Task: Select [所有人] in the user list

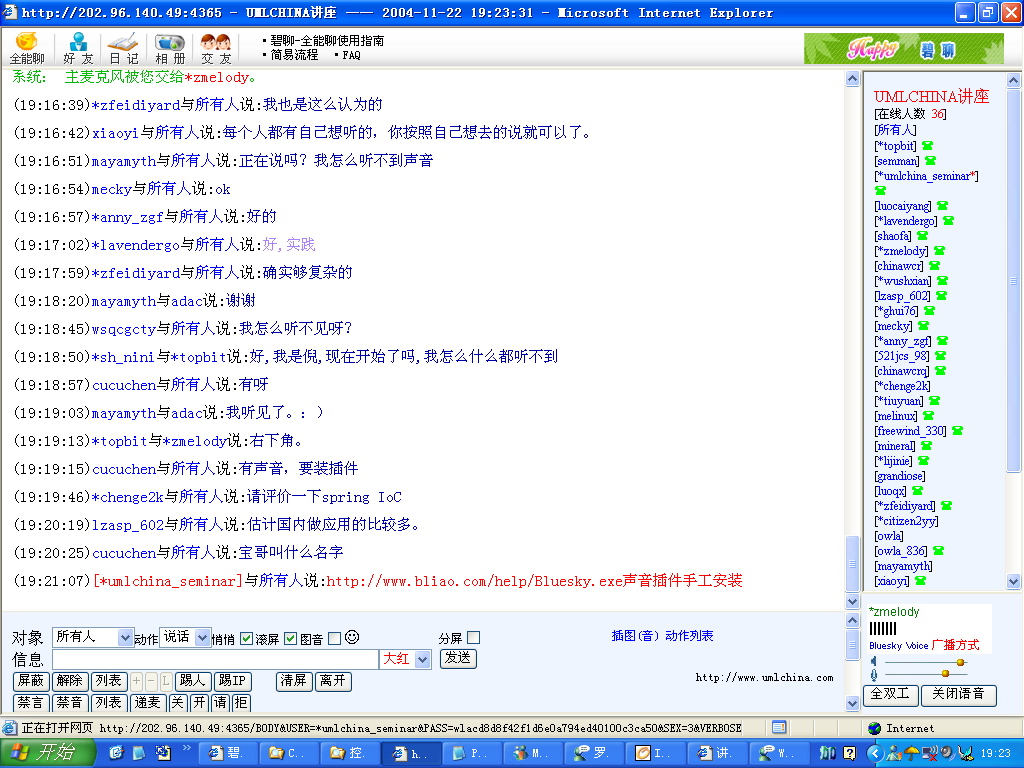Action: 895,130
